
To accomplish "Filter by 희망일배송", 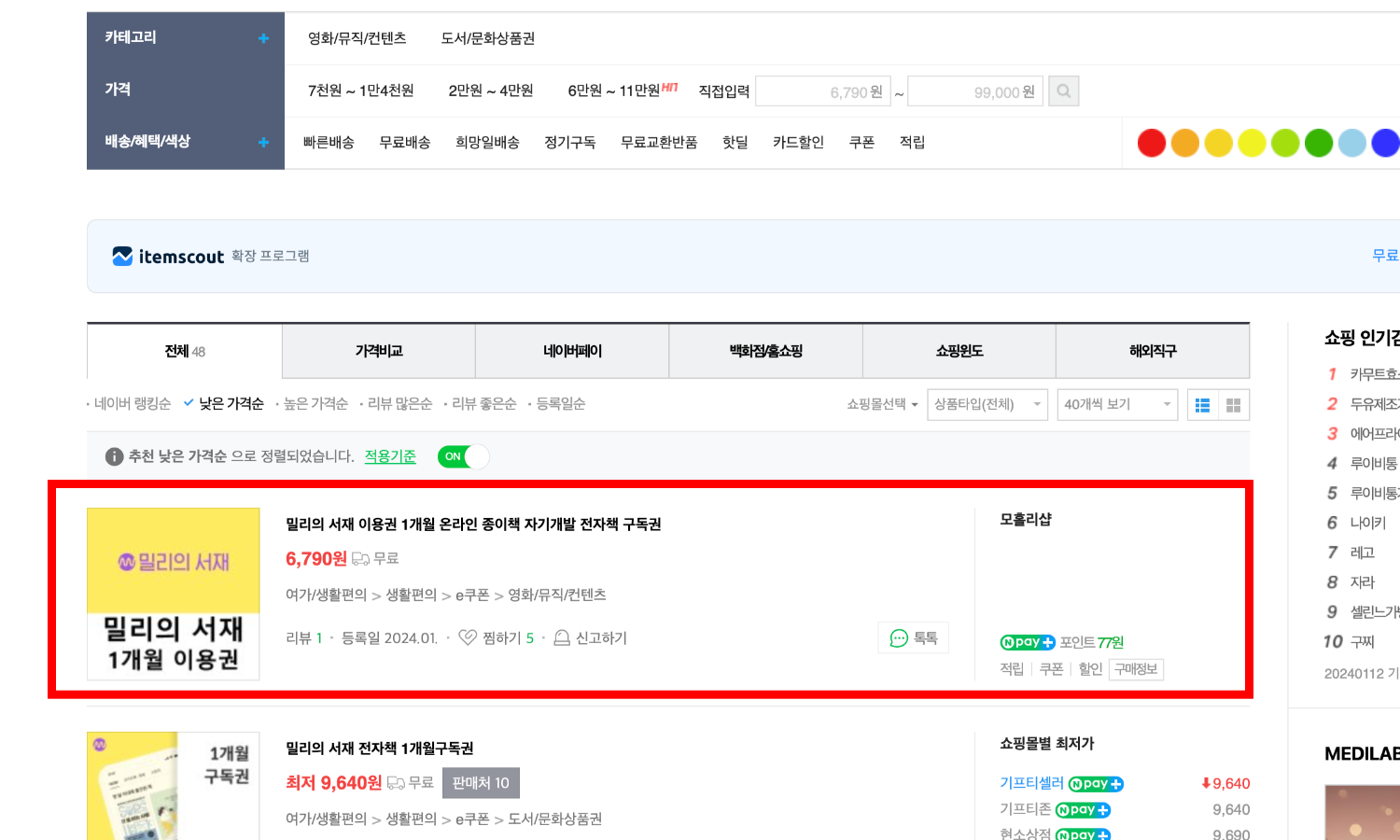I will (x=487, y=142).
